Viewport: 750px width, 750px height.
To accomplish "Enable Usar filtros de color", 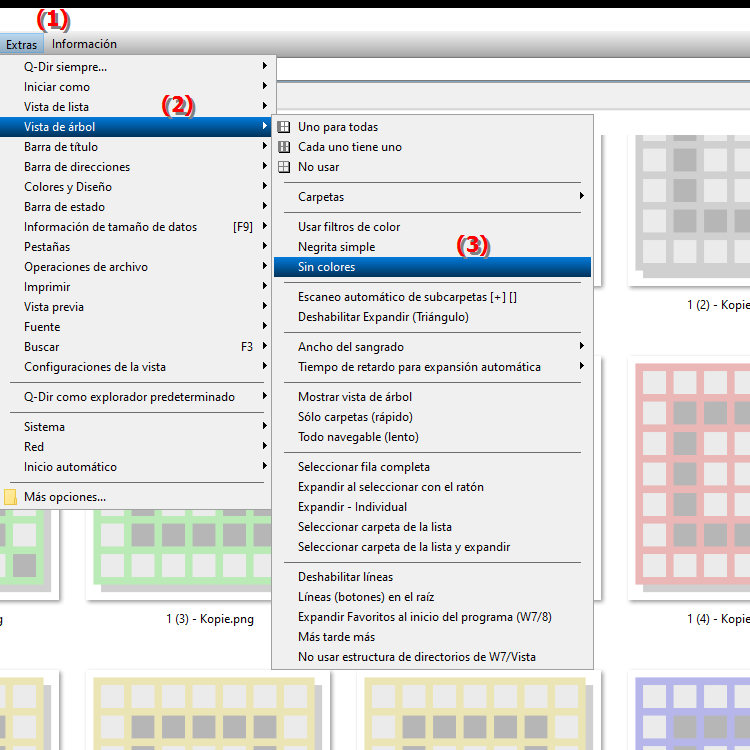I will pyautogui.click(x=432, y=227).
